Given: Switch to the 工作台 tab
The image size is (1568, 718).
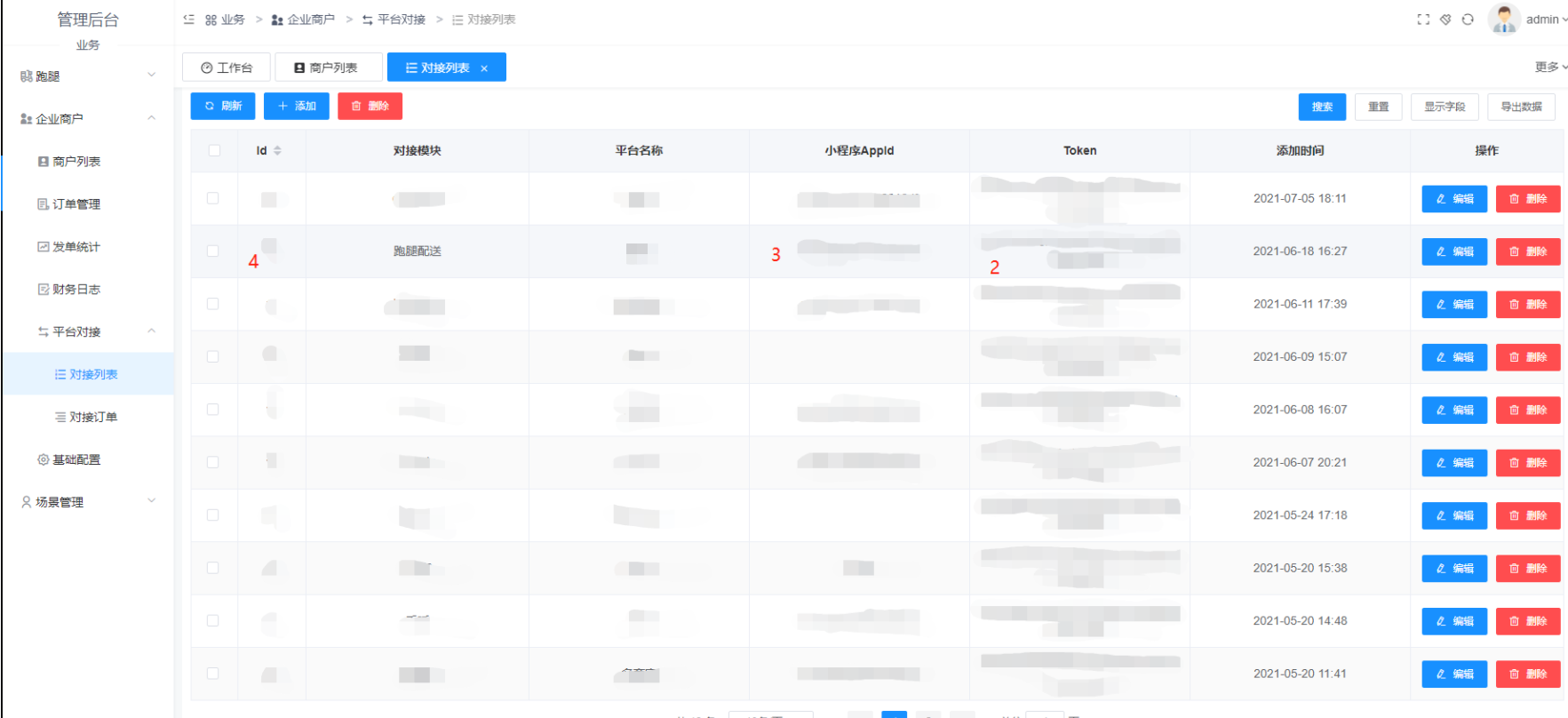Looking at the screenshot, I should [x=227, y=68].
